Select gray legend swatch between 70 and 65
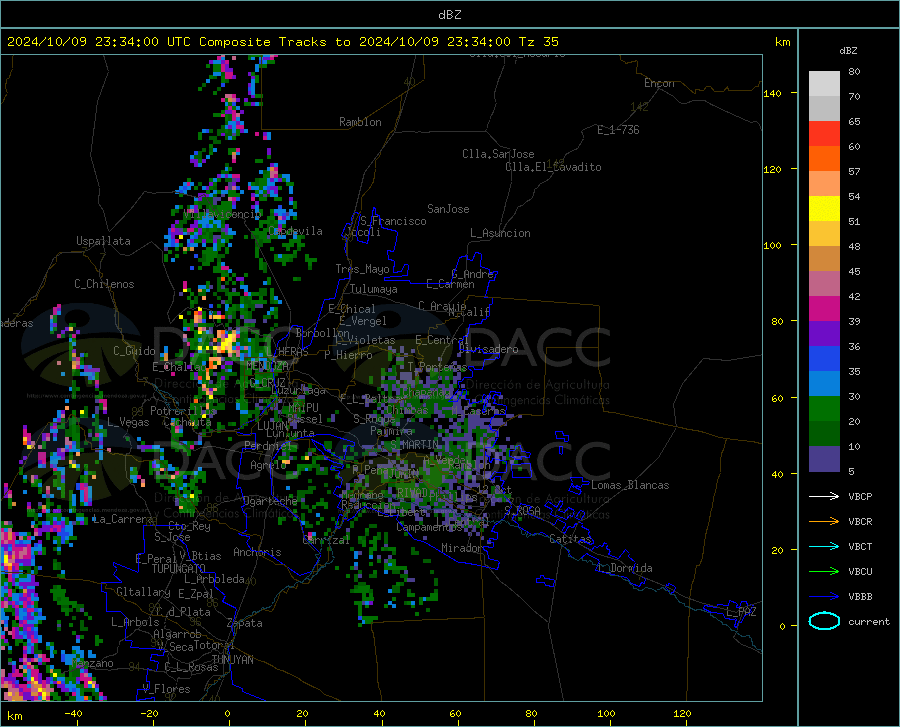 coord(824,108)
